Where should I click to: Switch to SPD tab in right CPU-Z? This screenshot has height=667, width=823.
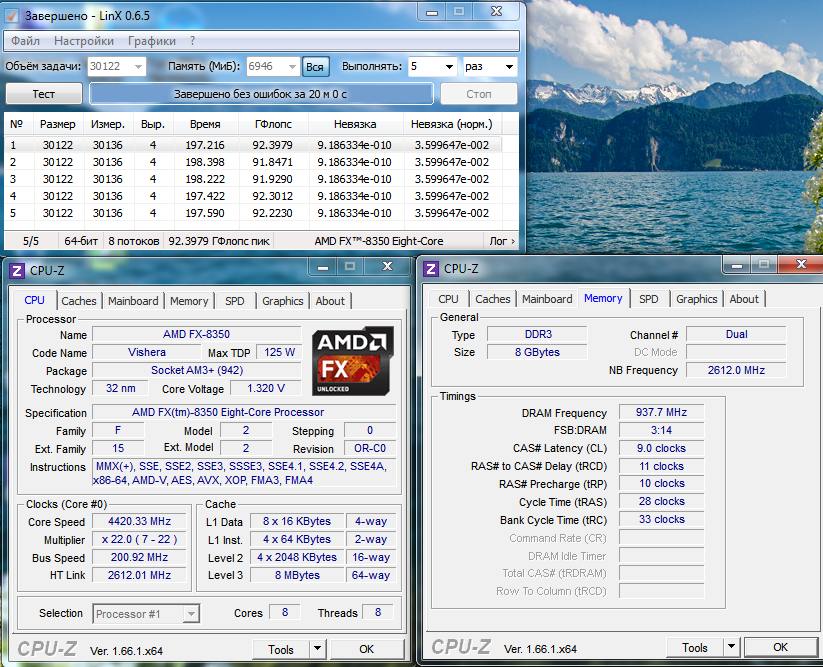[x=649, y=299]
